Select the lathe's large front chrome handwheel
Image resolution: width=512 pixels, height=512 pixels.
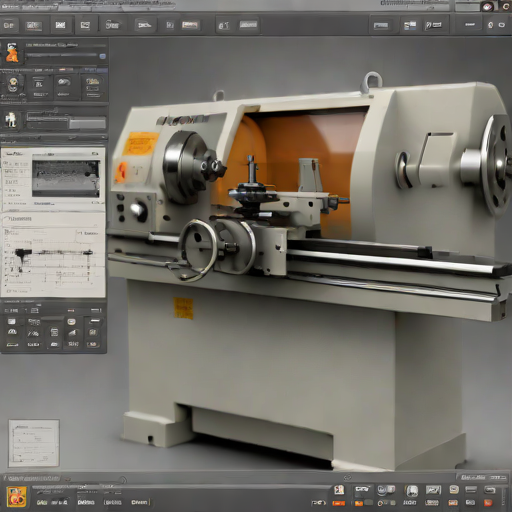click(x=198, y=249)
